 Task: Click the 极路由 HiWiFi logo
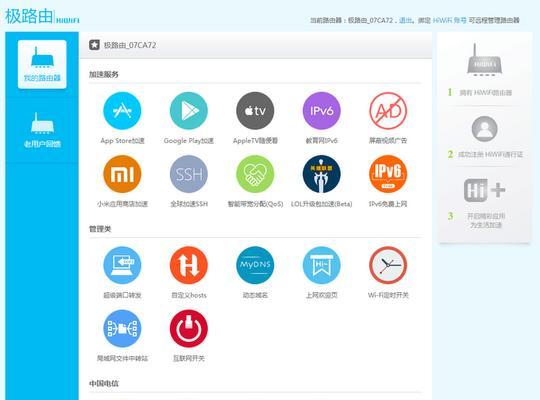pos(42,16)
